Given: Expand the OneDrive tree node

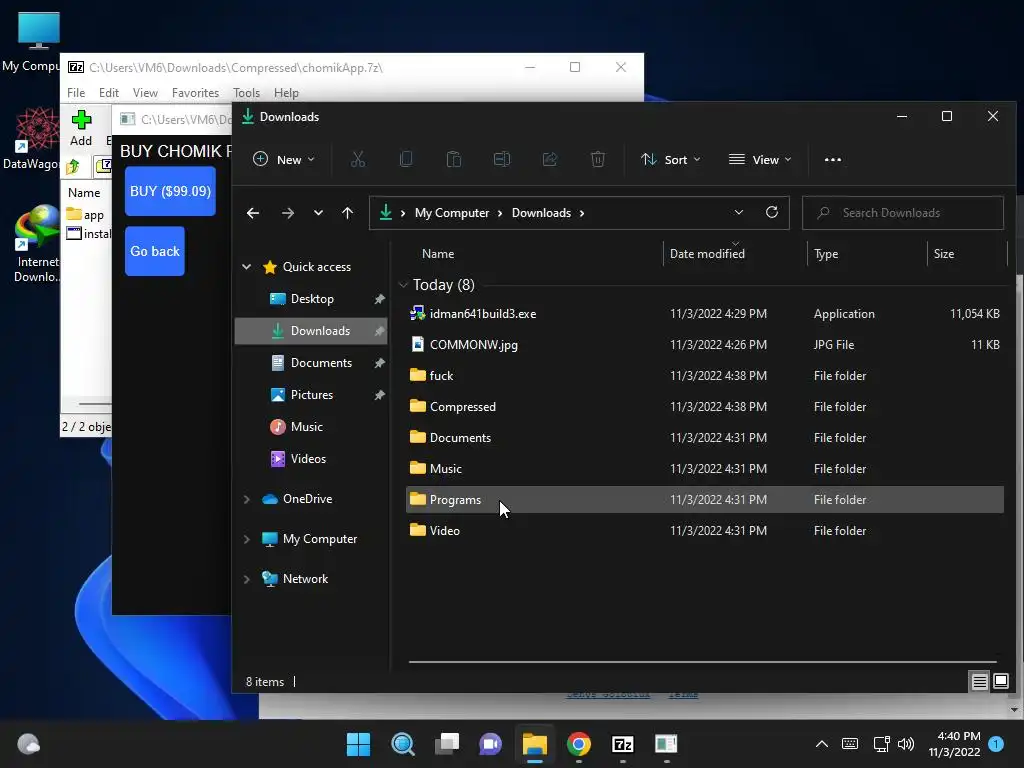Looking at the screenshot, I should [x=247, y=499].
